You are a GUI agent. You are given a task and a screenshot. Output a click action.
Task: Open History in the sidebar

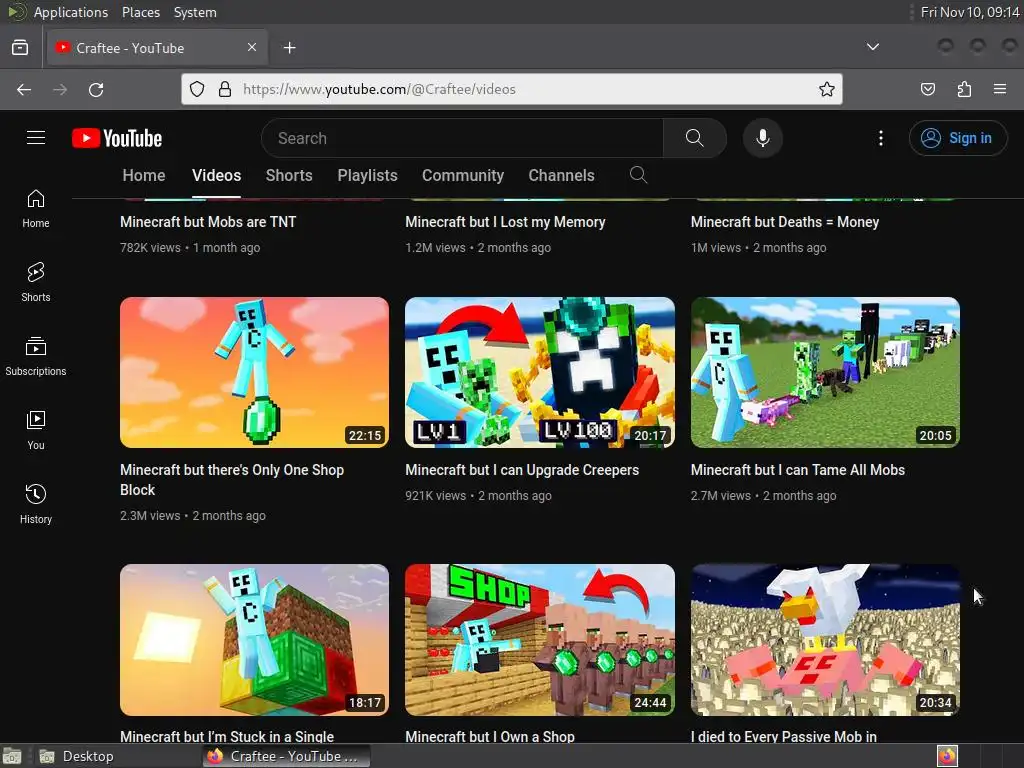coord(35,504)
